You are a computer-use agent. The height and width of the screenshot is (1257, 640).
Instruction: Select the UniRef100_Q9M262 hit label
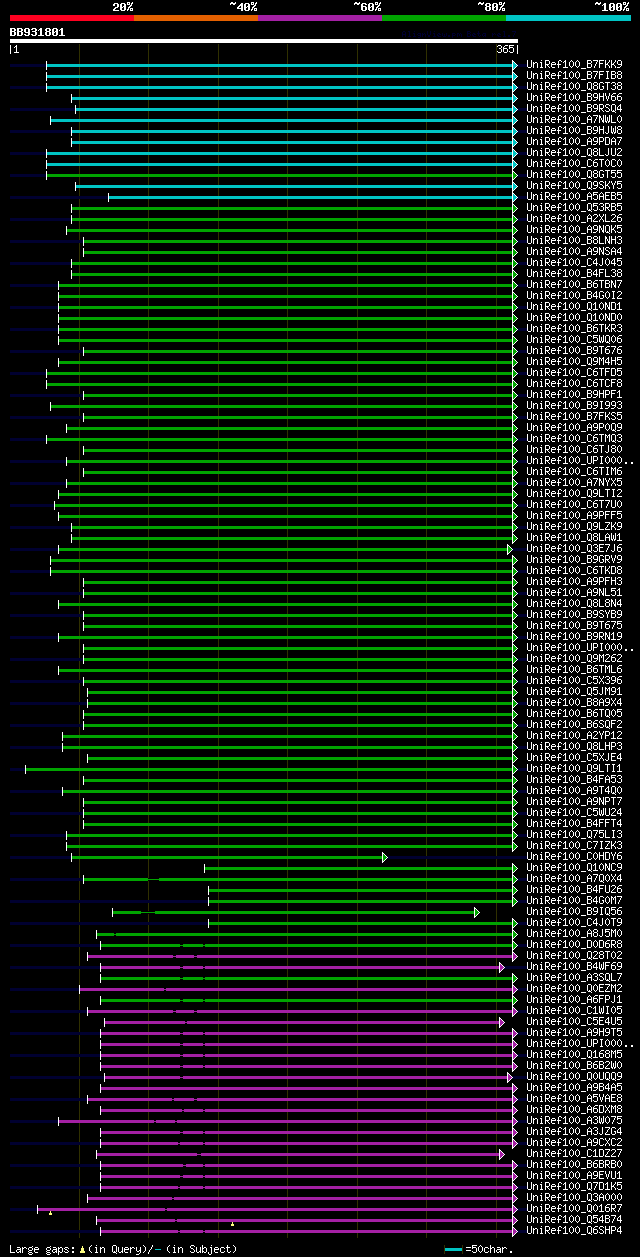click(574, 659)
